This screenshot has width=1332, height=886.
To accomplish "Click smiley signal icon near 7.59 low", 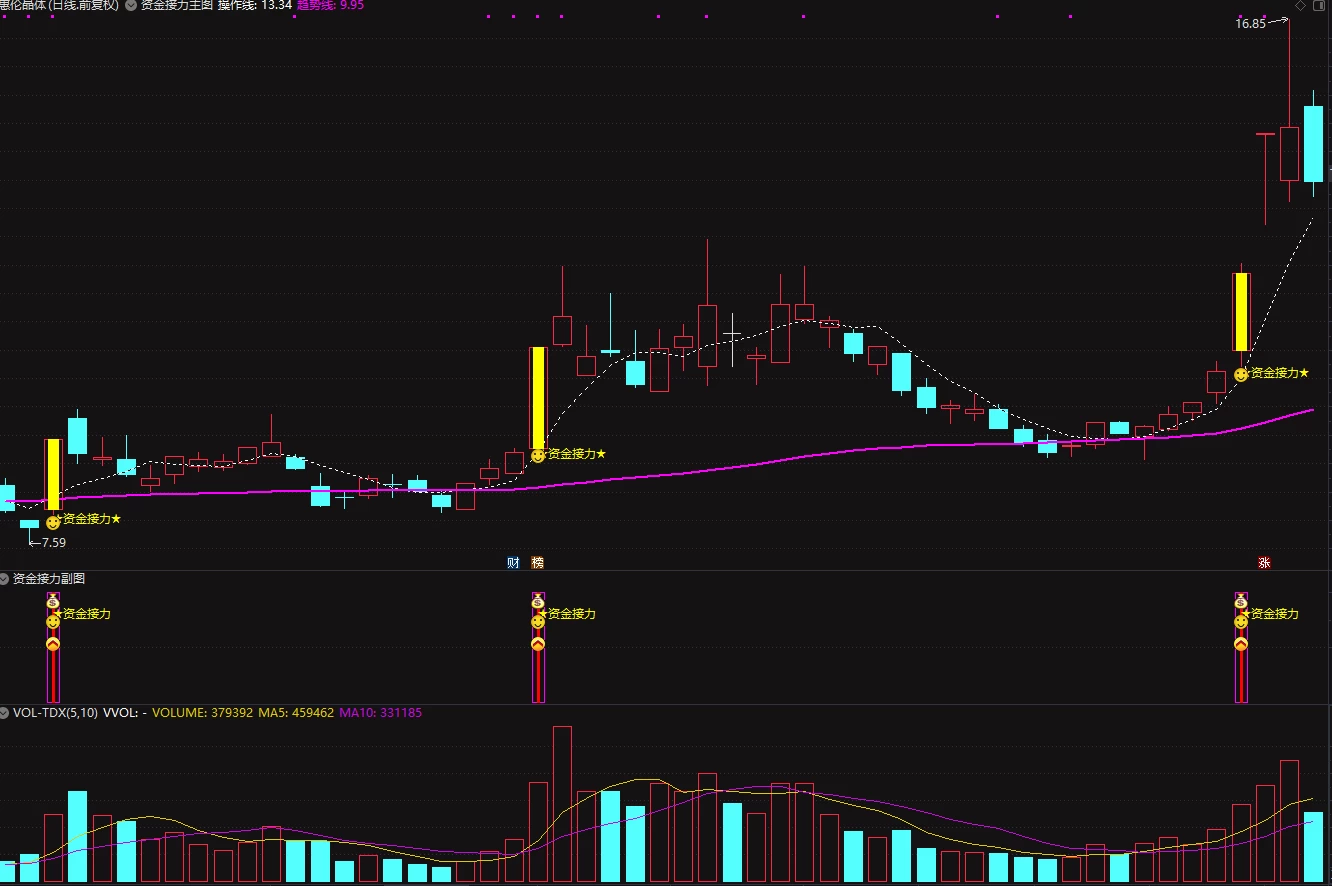I will 53,522.
